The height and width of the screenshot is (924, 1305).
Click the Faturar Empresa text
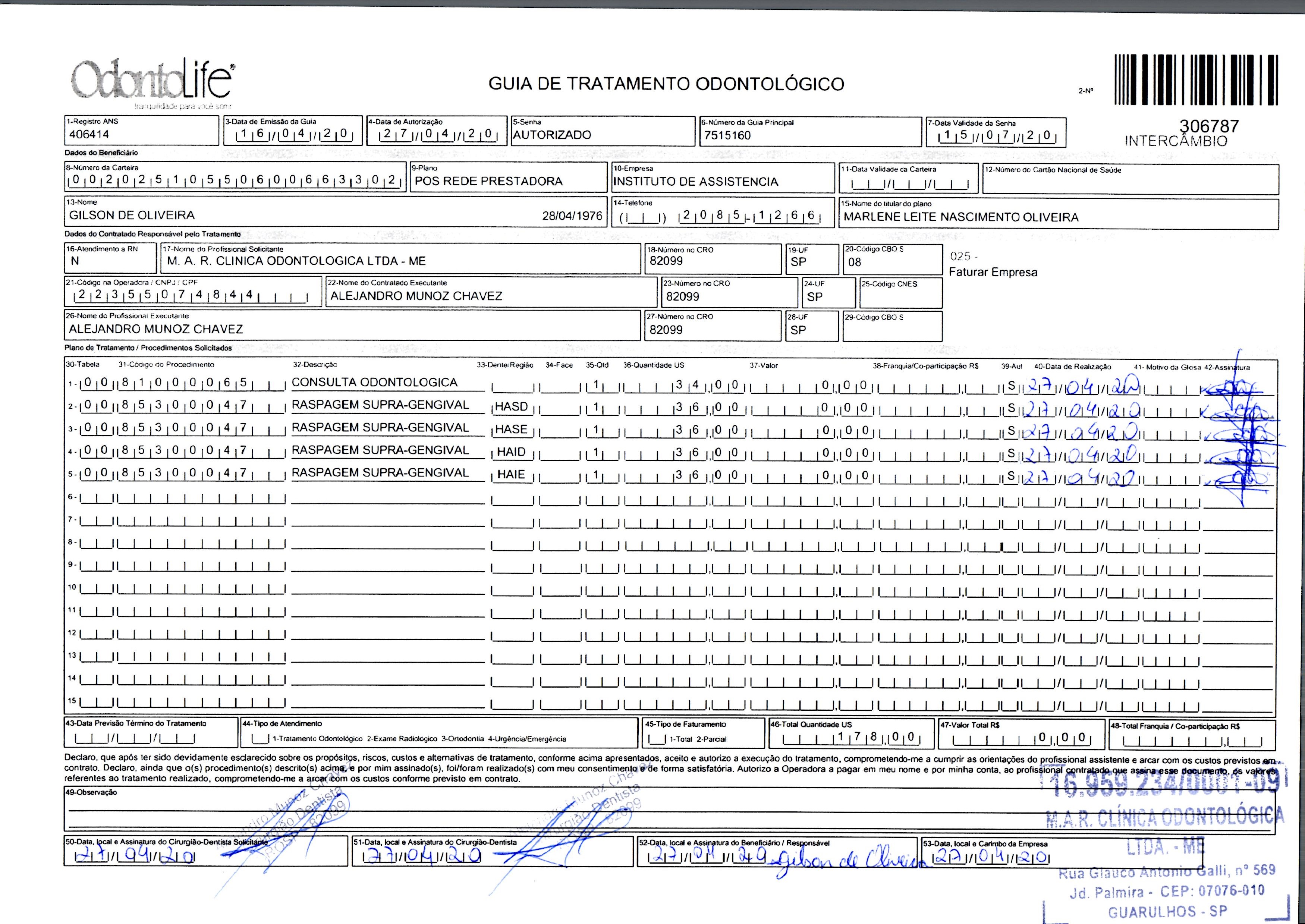pyautogui.click(x=993, y=273)
